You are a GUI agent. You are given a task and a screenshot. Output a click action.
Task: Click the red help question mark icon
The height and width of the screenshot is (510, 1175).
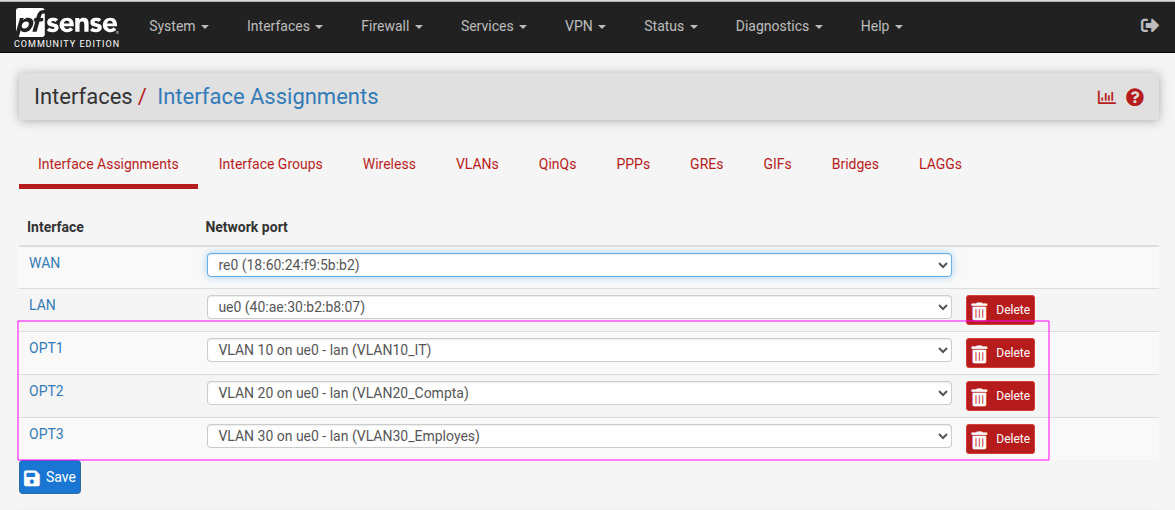tap(1134, 97)
